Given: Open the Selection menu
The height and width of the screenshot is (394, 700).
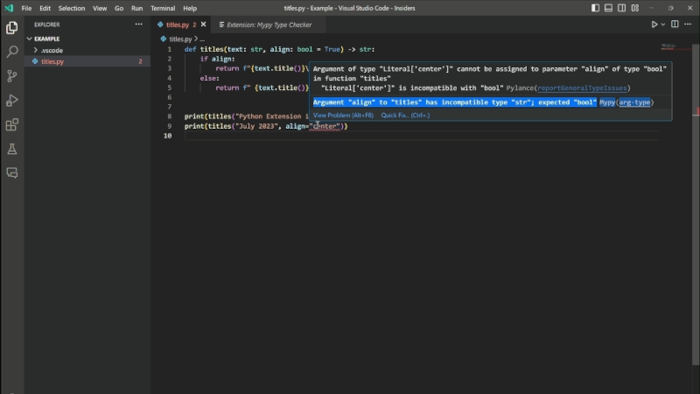Looking at the screenshot, I should (71, 8).
